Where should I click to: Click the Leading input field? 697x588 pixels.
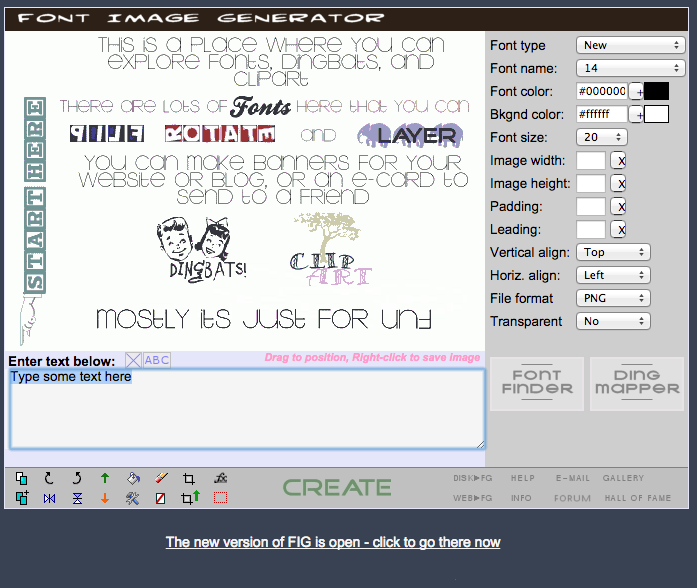click(591, 230)
